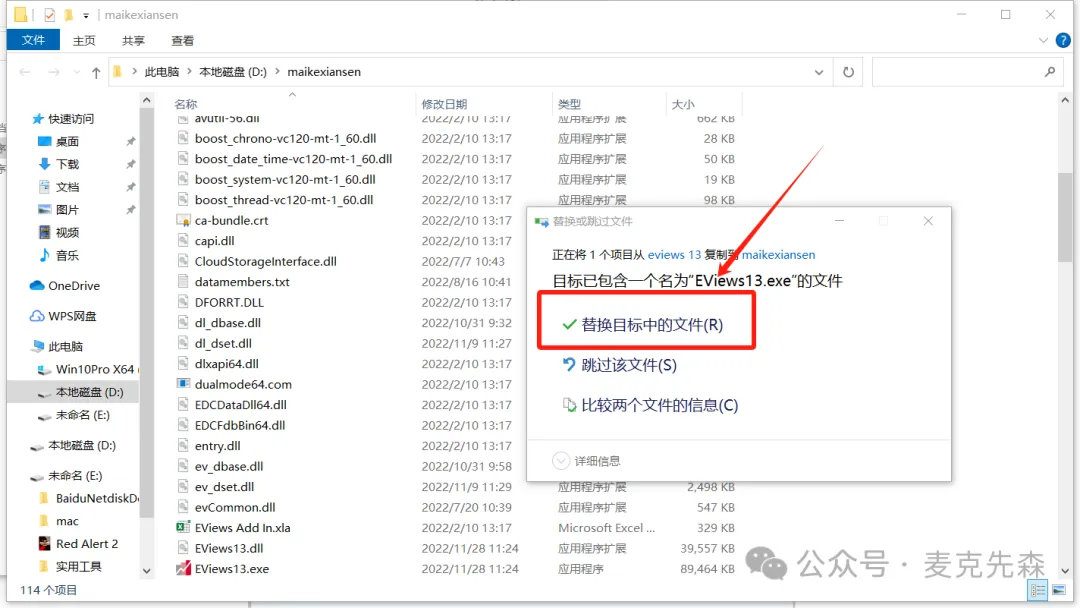
Task: Open the 共享 ribbon tab
Action: coord(133,41)
